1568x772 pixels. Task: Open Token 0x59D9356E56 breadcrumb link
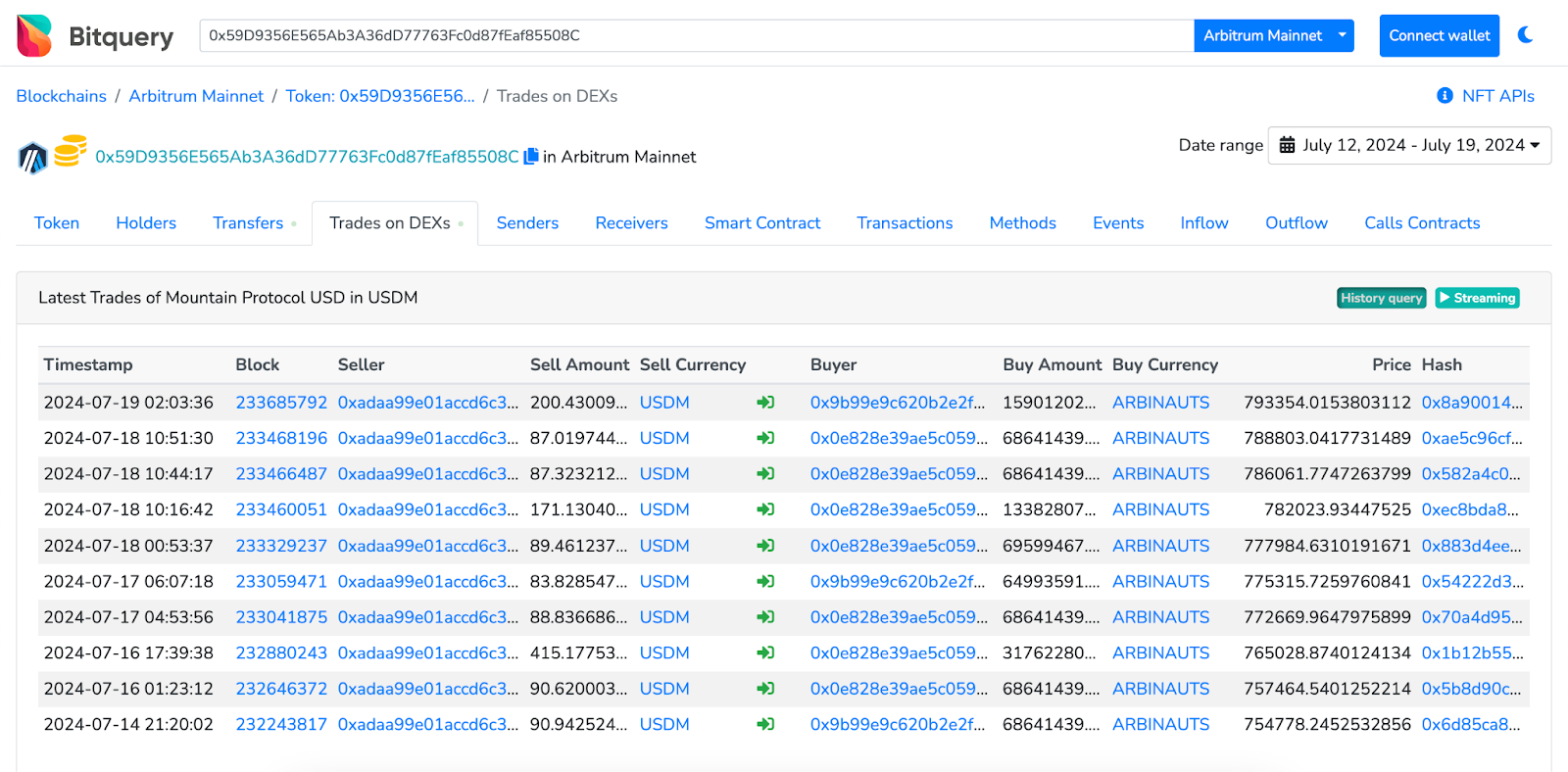click(380, 96)
